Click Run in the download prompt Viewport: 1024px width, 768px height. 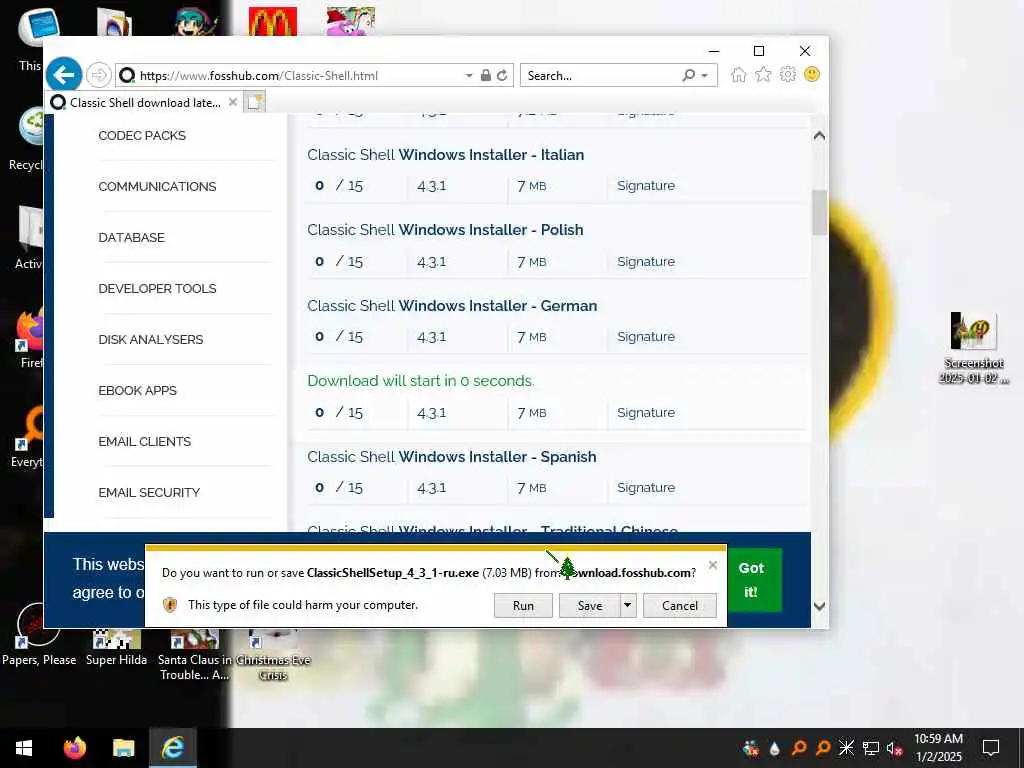point(523,605)
